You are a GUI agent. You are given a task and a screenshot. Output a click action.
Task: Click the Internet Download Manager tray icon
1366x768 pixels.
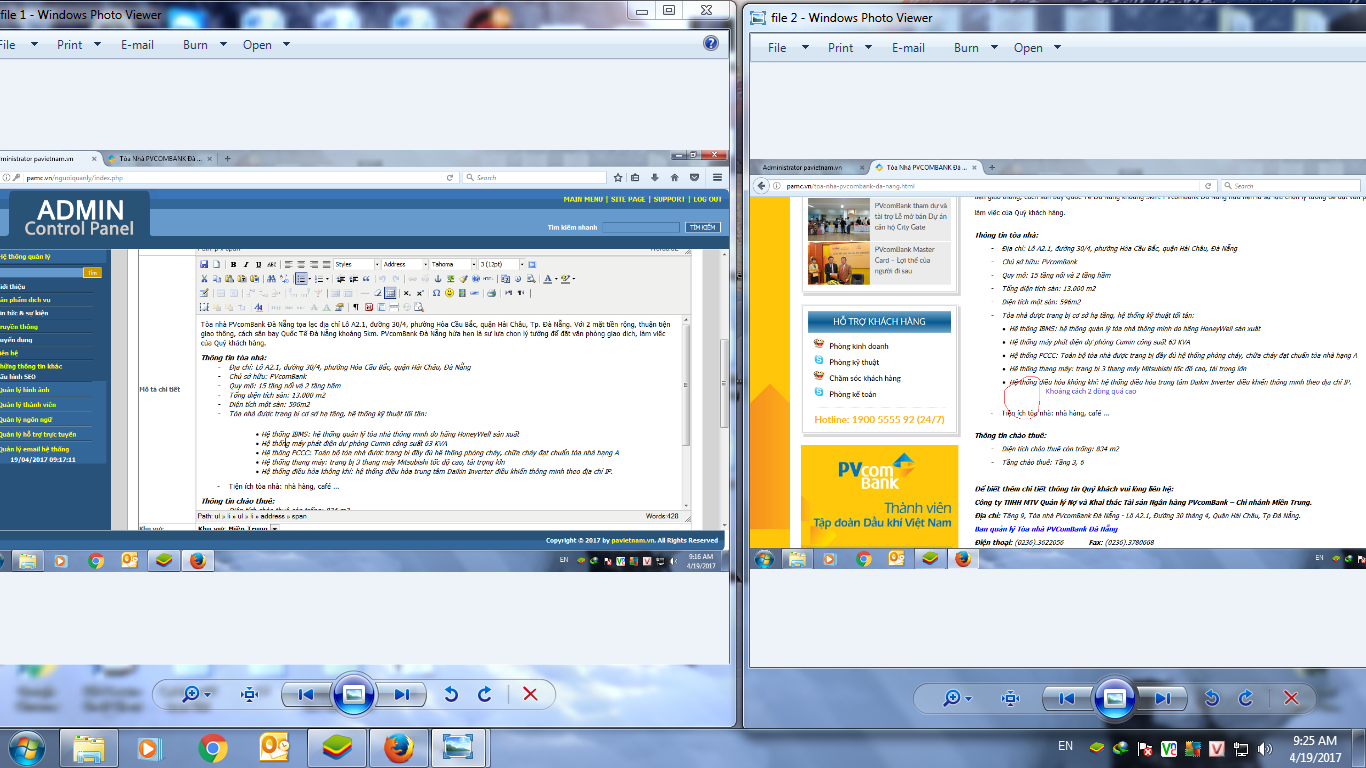pos(1121,747)
